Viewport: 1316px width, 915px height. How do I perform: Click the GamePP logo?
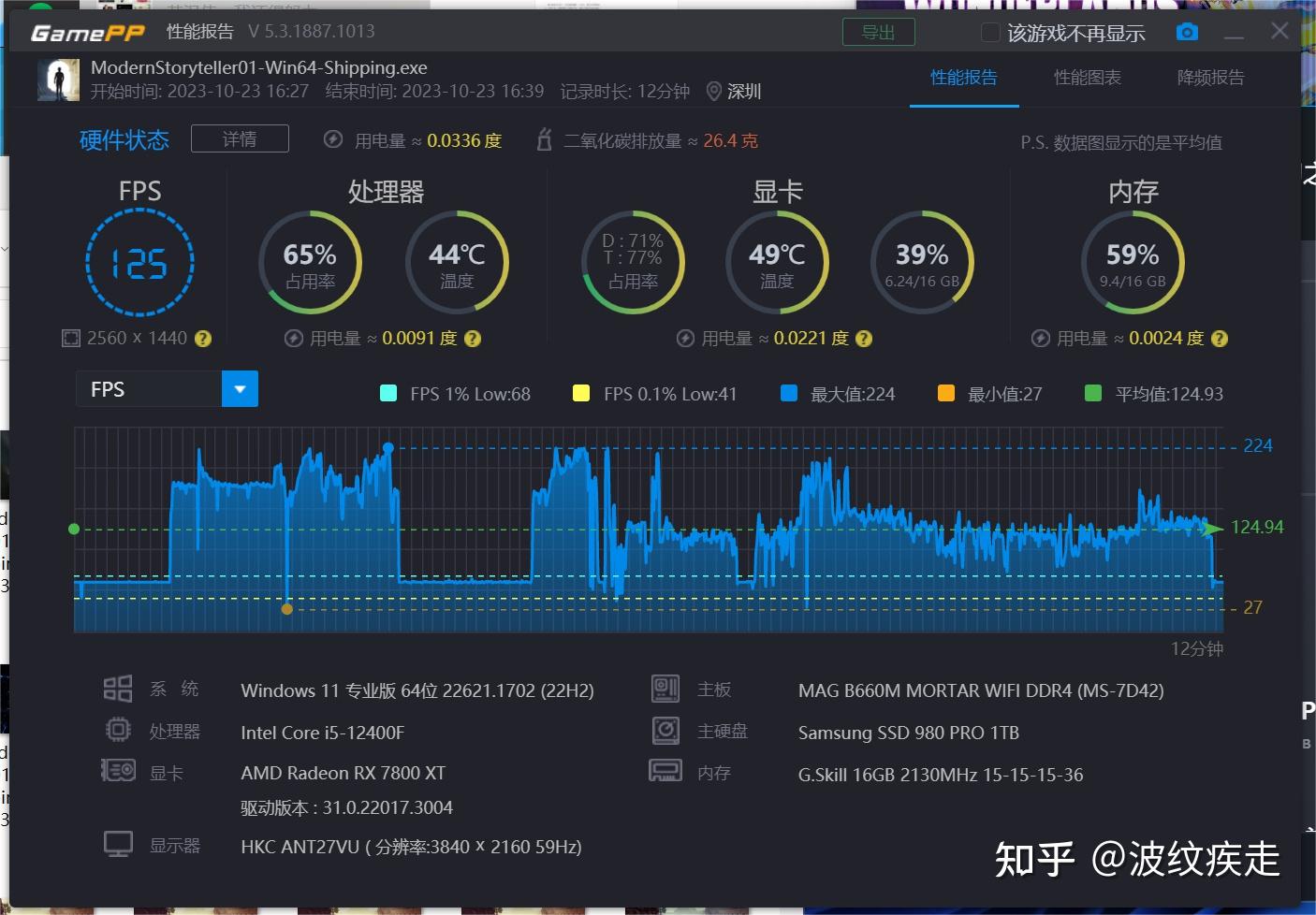tap(87, 31)
